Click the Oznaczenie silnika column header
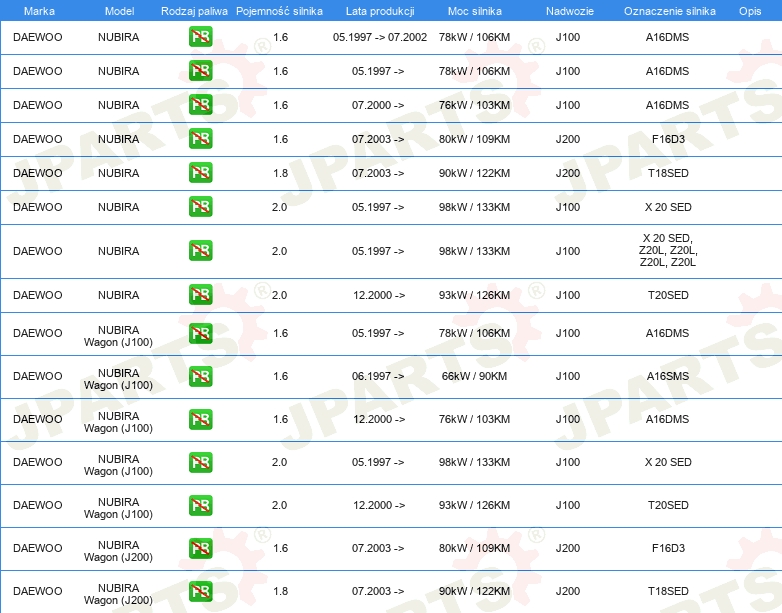The width and height of the screenshot is (782, 613). click(670, 11)
